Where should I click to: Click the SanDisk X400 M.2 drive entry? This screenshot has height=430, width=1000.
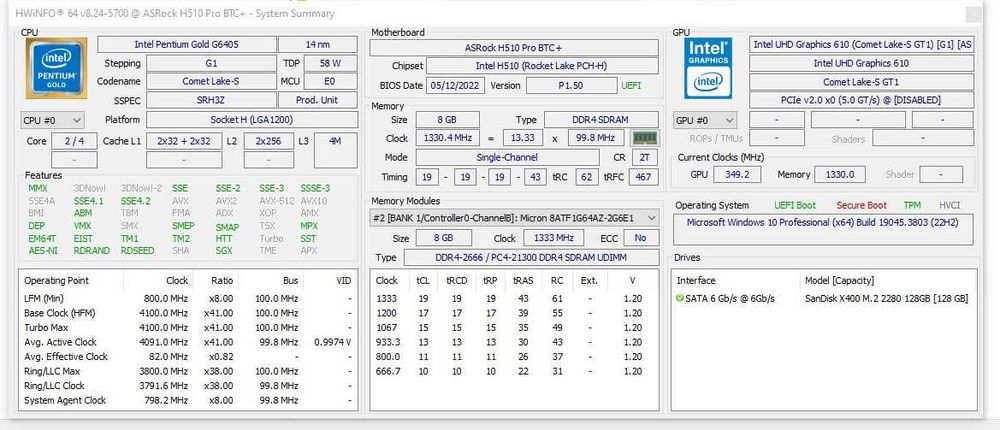pos(886,299)
